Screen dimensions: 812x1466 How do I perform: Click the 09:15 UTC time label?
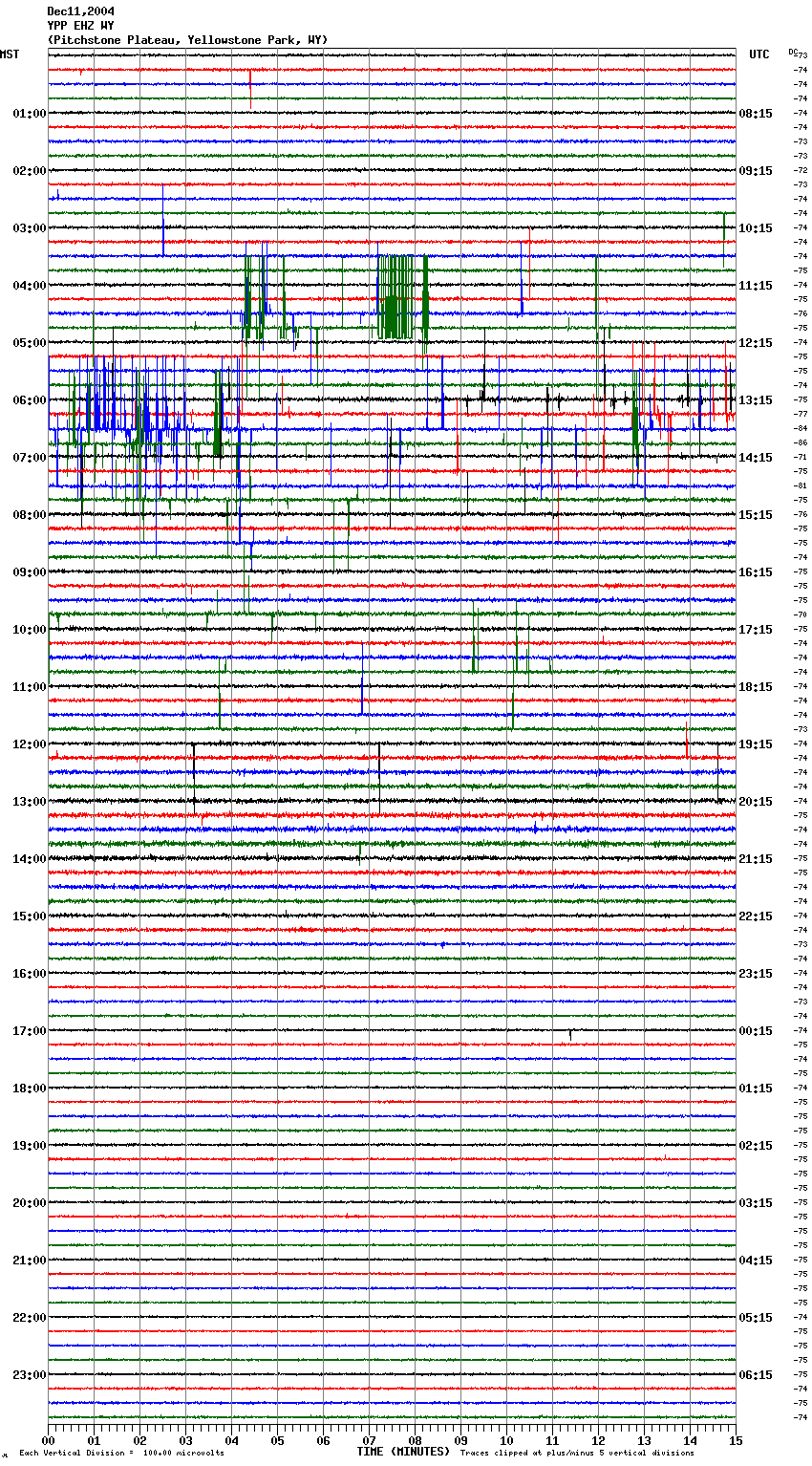coord(756,171)
